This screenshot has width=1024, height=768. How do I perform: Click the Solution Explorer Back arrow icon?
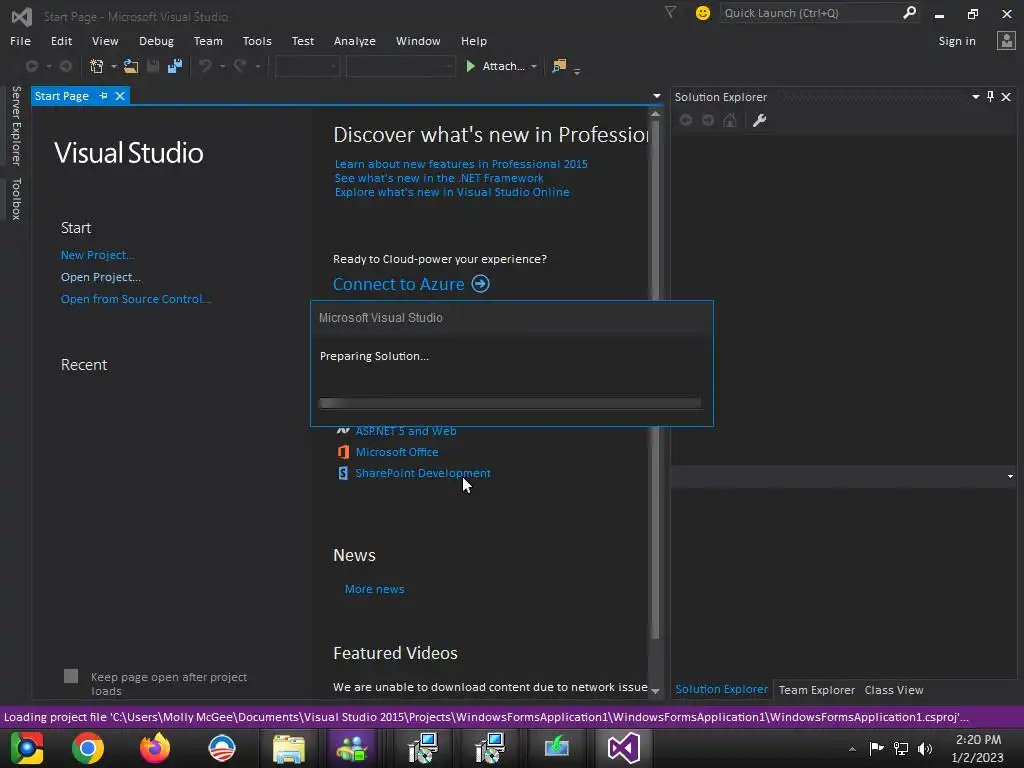click(686, 120)
